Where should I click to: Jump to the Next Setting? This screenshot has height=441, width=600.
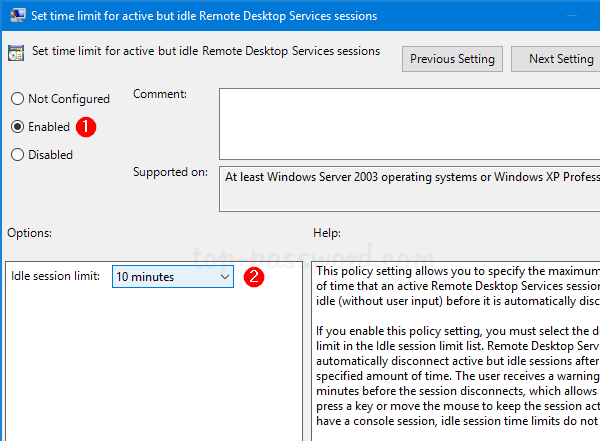pos(558,59)
